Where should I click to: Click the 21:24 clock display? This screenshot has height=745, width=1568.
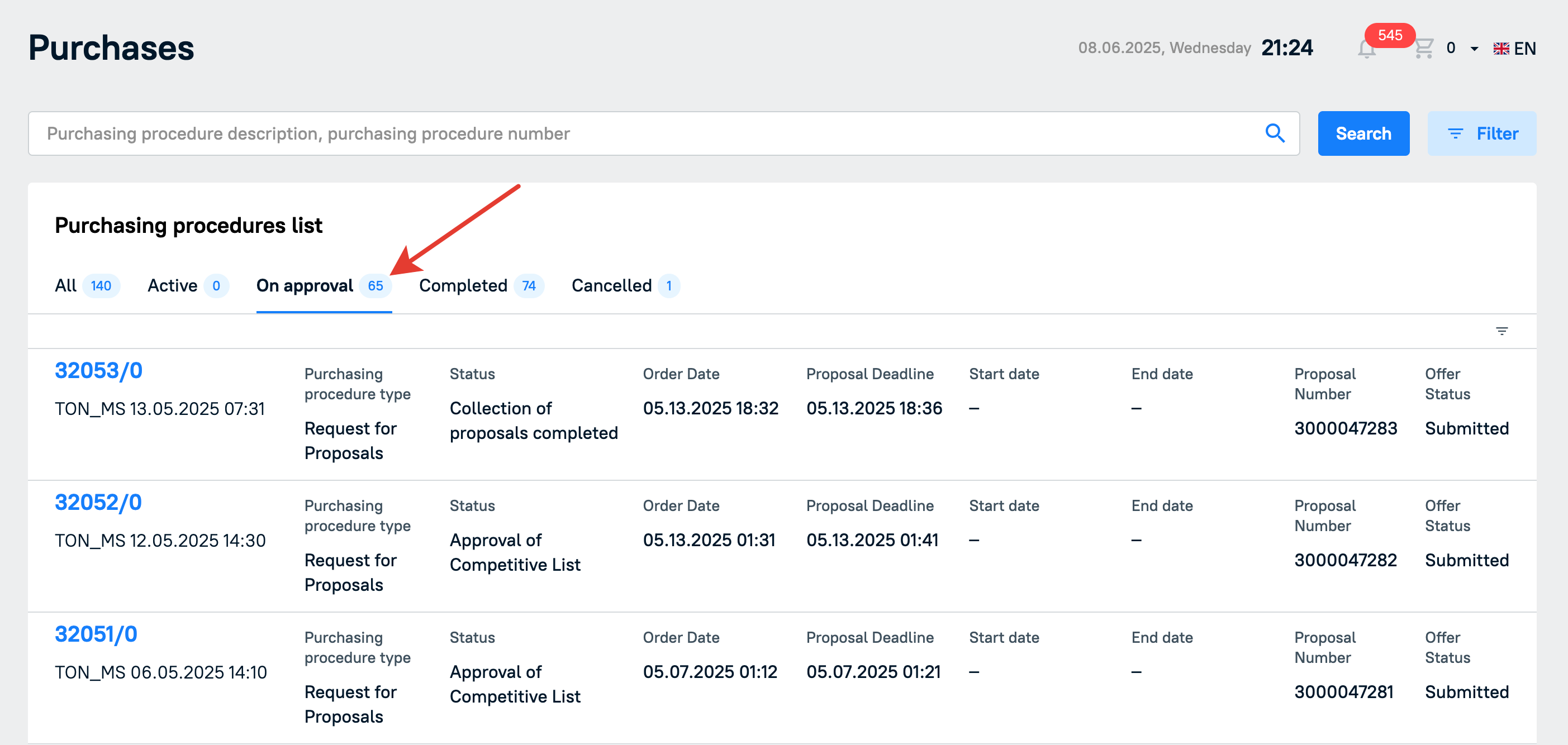pyautogui.click(x=1287, y=48)
